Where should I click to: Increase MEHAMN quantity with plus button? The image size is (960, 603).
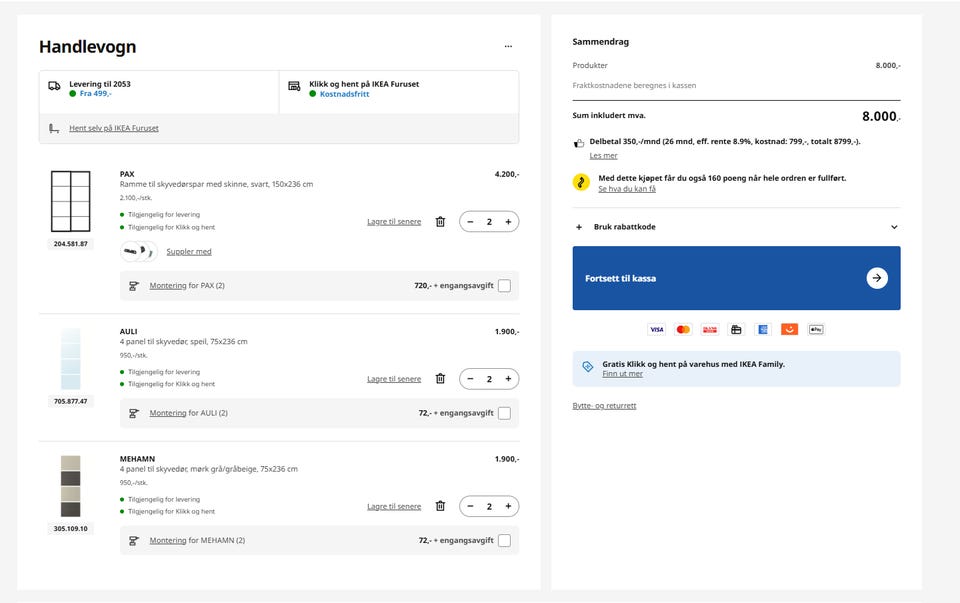click(x=508, y=507)
